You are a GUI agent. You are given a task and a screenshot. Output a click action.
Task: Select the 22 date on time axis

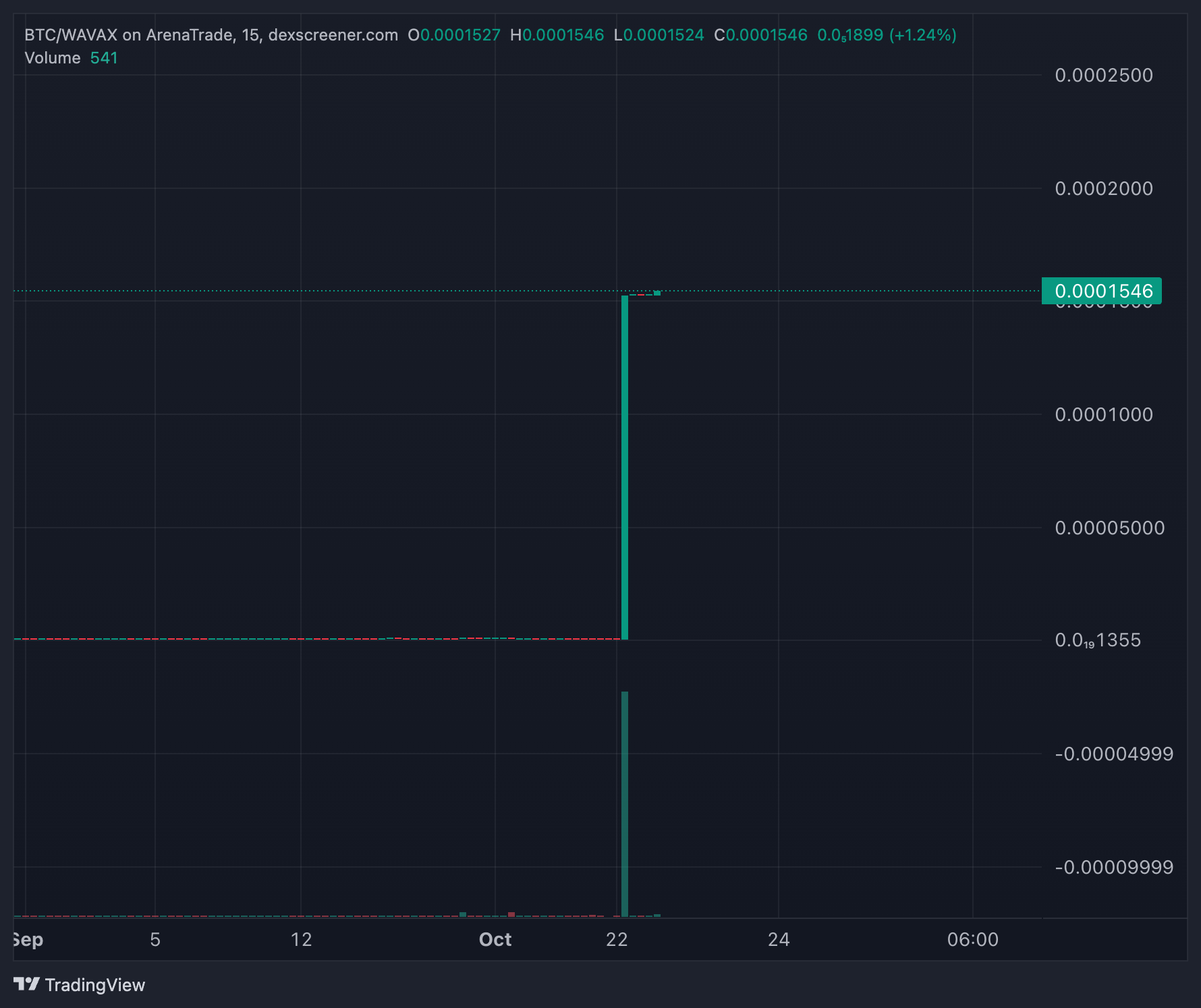617,939
